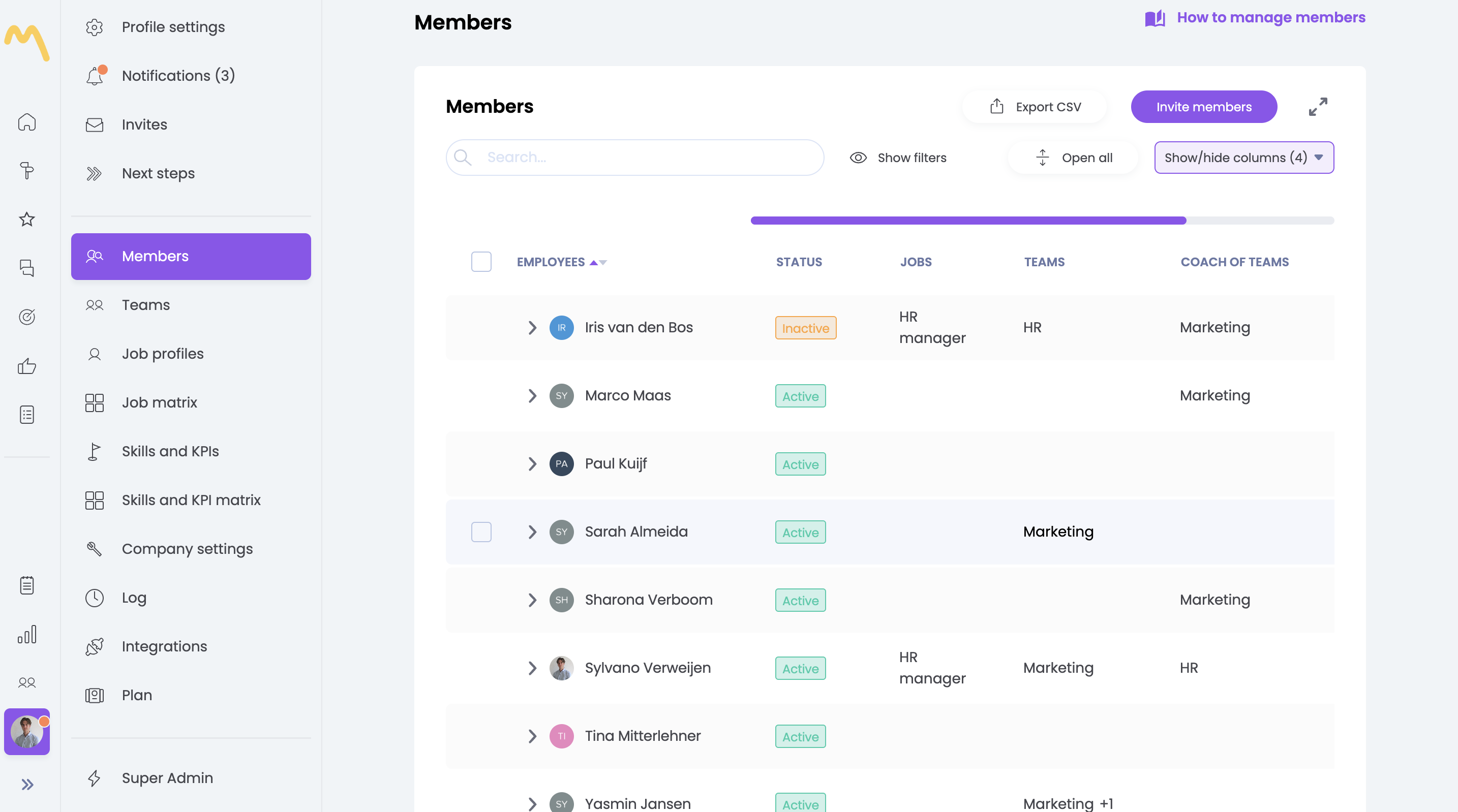Check the Sarah Almeida row checkbox
1458x812 pixels.
481,532
